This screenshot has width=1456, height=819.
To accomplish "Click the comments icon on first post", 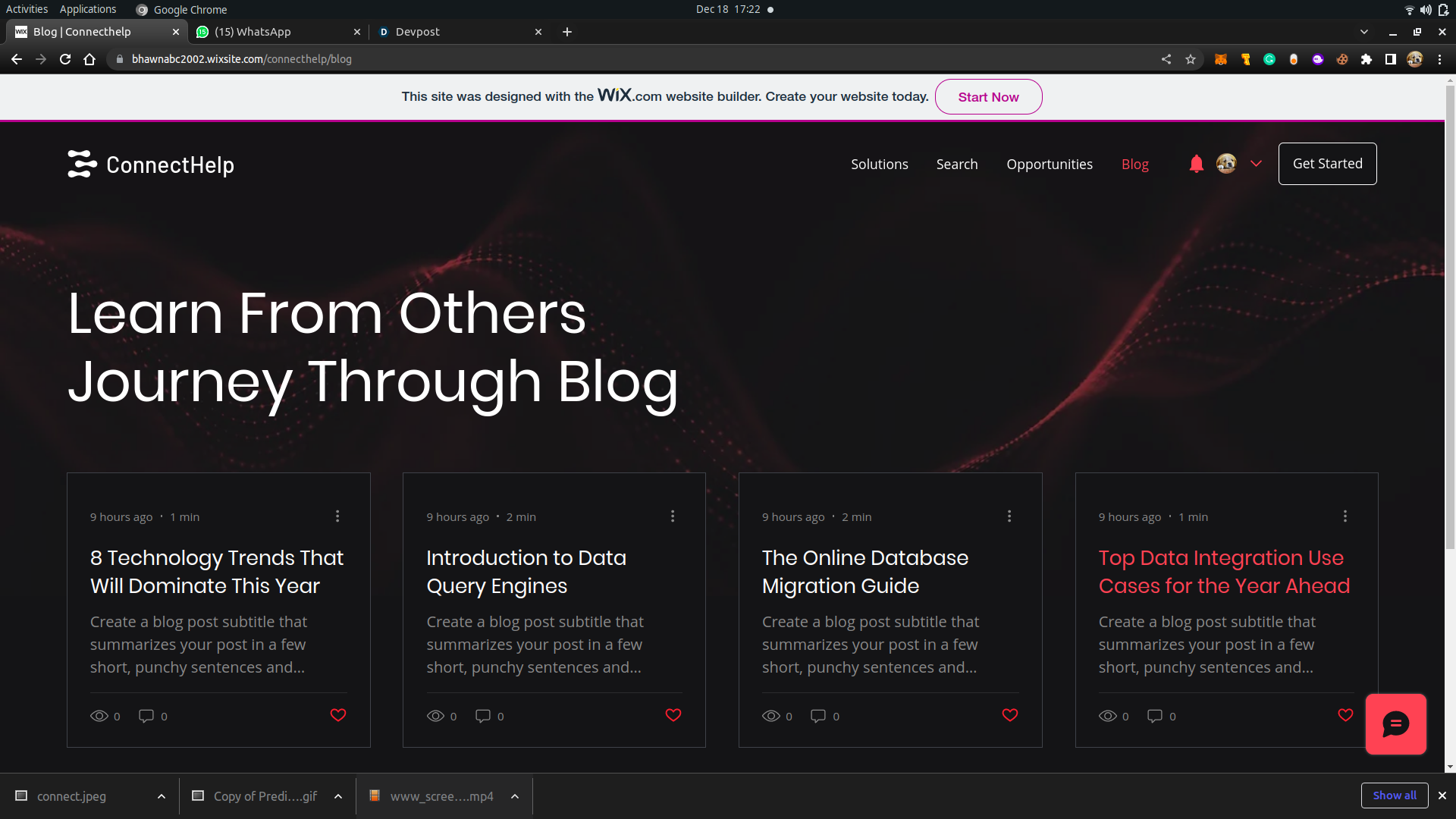I will pyautogui.click(x=146, y=716).
